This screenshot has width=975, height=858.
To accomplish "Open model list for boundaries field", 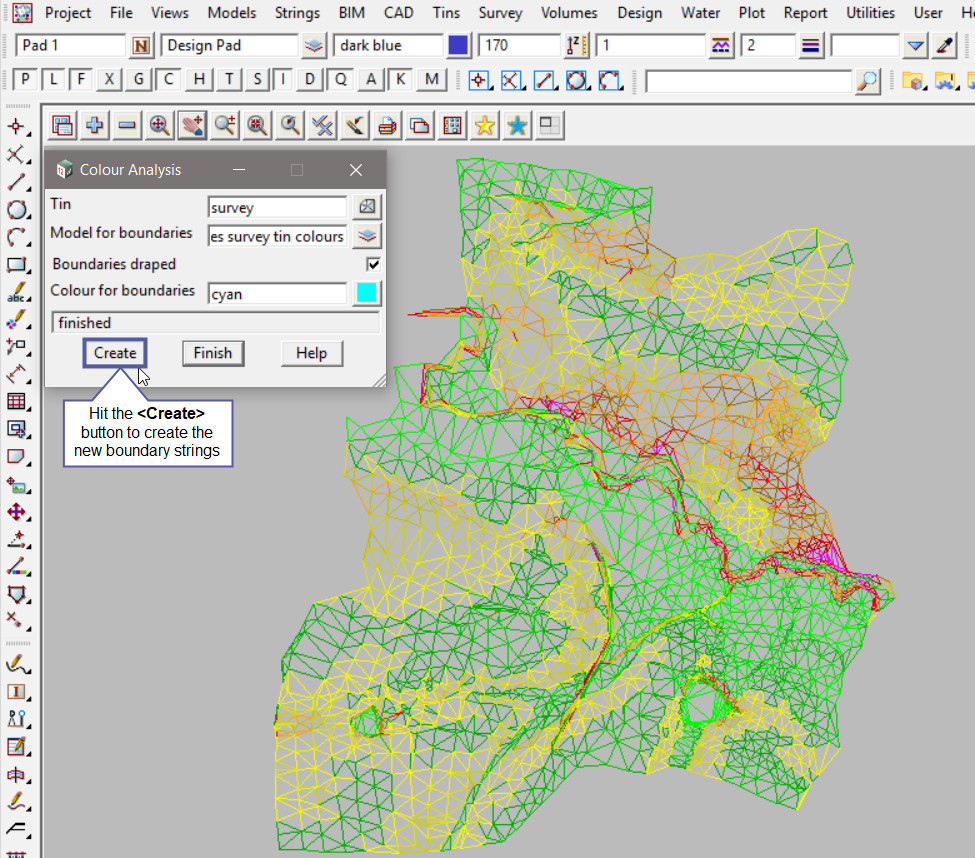I will (368, 236).
